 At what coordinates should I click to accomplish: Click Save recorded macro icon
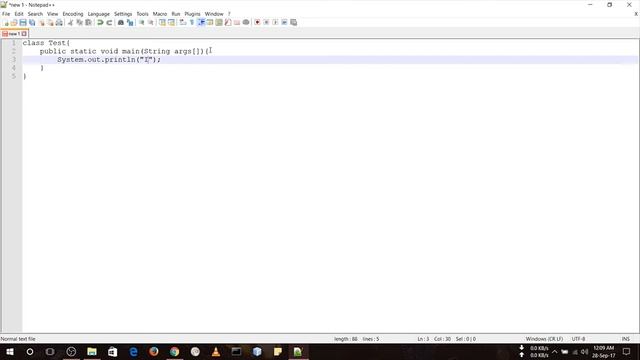click(293, 22)
